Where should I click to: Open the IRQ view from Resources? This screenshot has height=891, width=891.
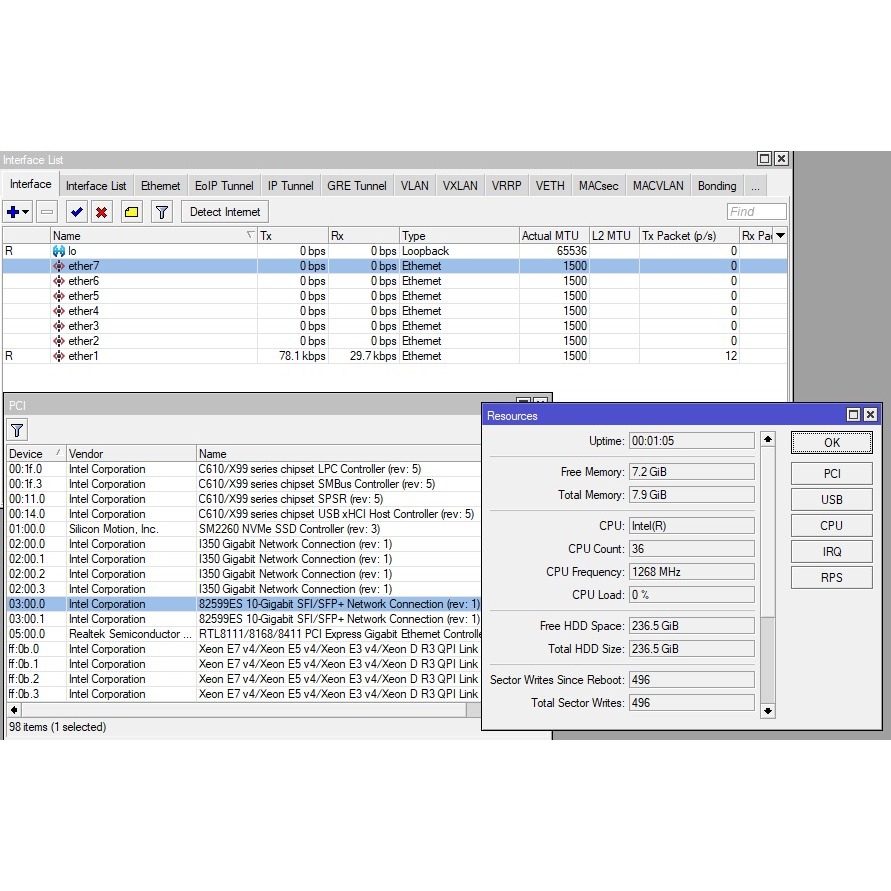click(x=831, y=551)
